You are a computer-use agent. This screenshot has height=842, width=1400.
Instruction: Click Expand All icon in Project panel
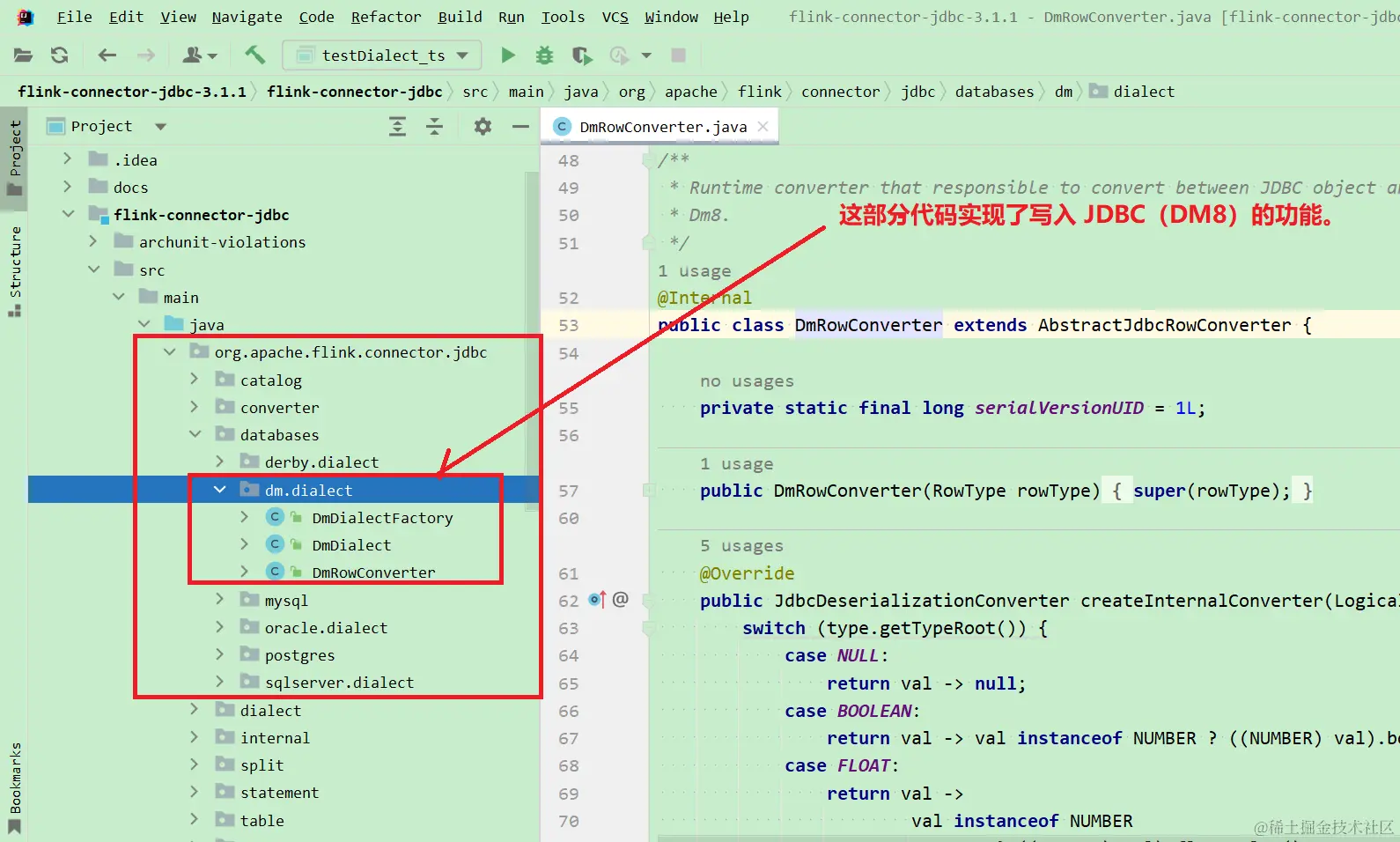click(398, 127)
